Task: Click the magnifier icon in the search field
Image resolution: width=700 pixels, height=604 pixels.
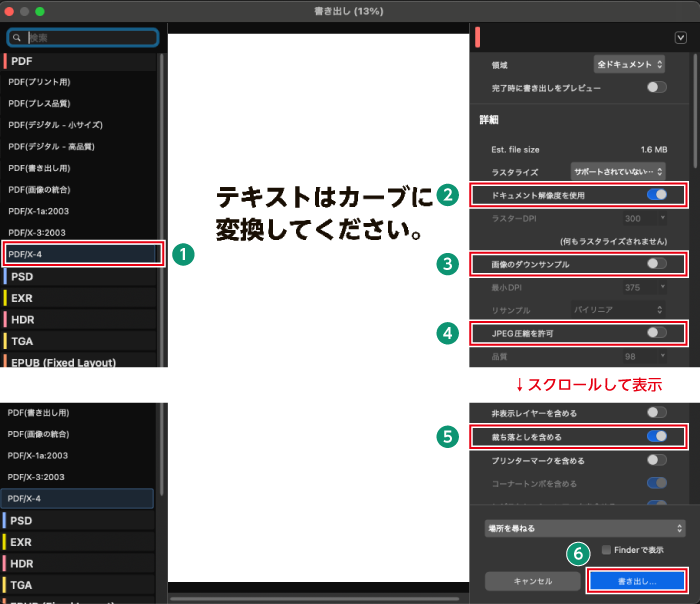Action: pos(18,37)
